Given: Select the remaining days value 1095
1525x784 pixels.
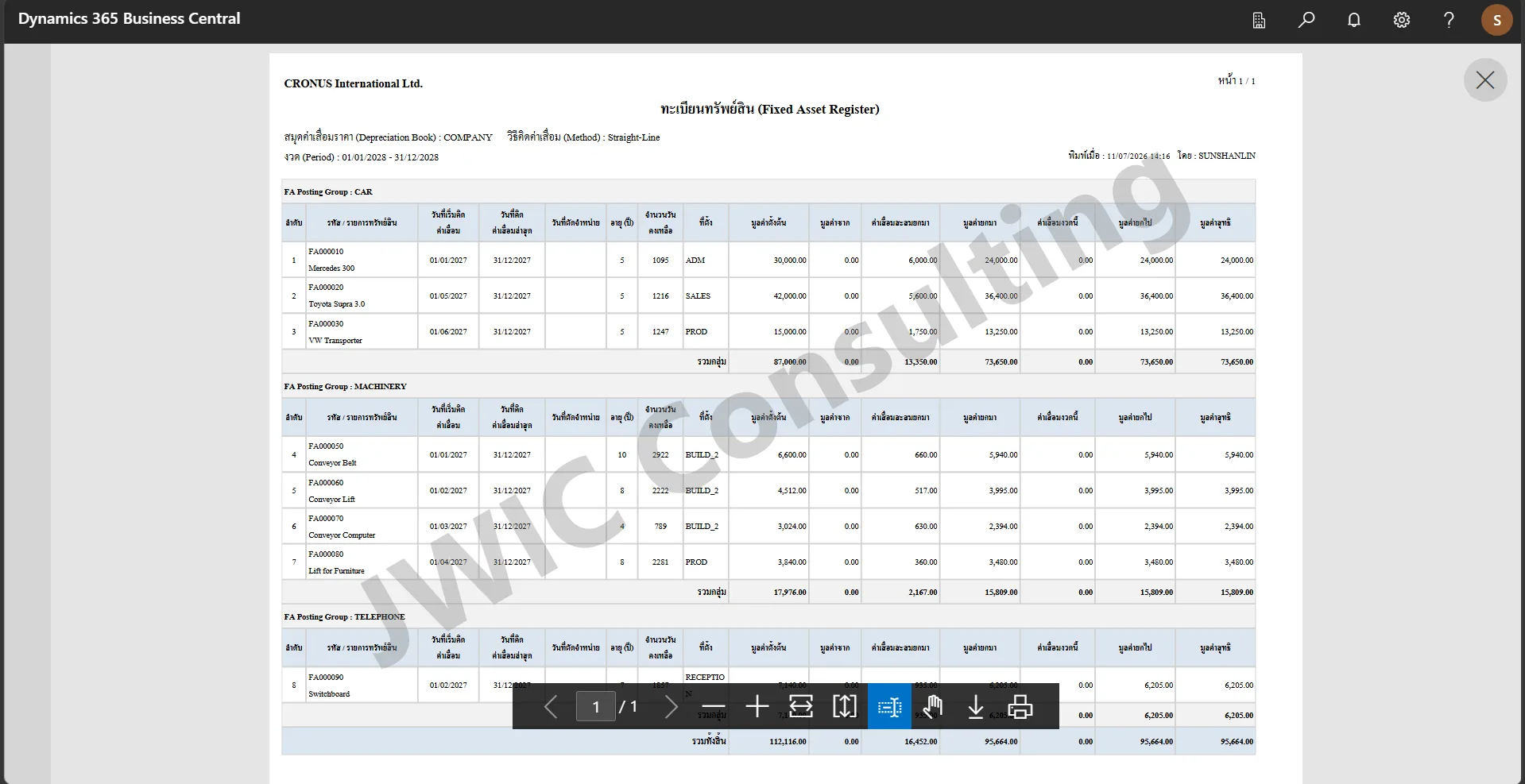Looking at the screenshot, I should click(660, 261).
